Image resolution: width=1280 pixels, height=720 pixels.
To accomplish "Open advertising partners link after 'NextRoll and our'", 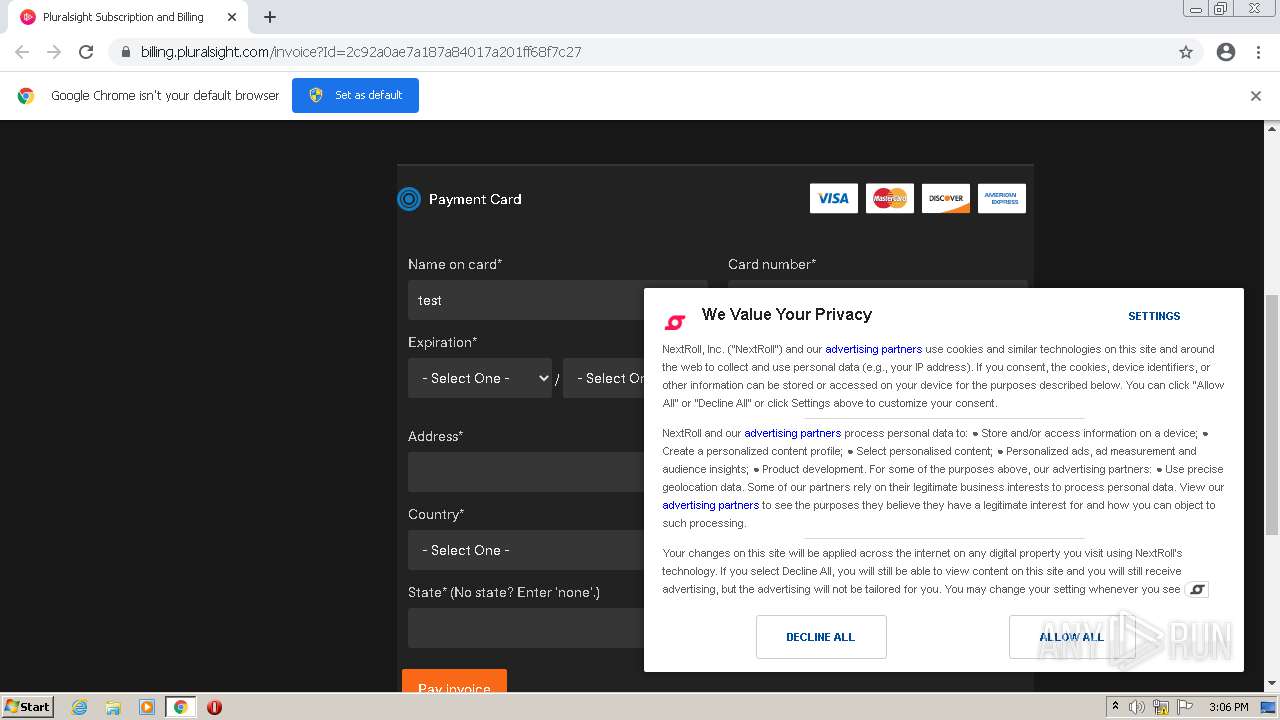I will tap(792, 433).
